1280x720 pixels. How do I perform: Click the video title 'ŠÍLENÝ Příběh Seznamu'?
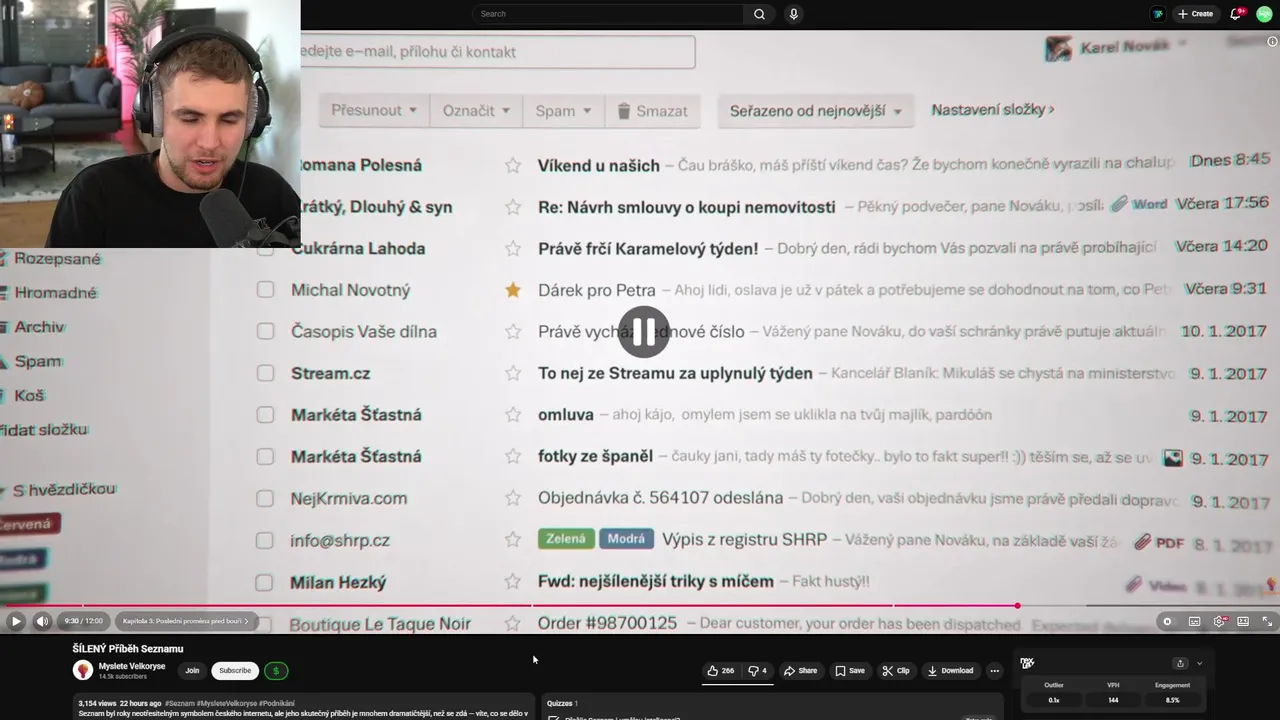coord(128,649)
